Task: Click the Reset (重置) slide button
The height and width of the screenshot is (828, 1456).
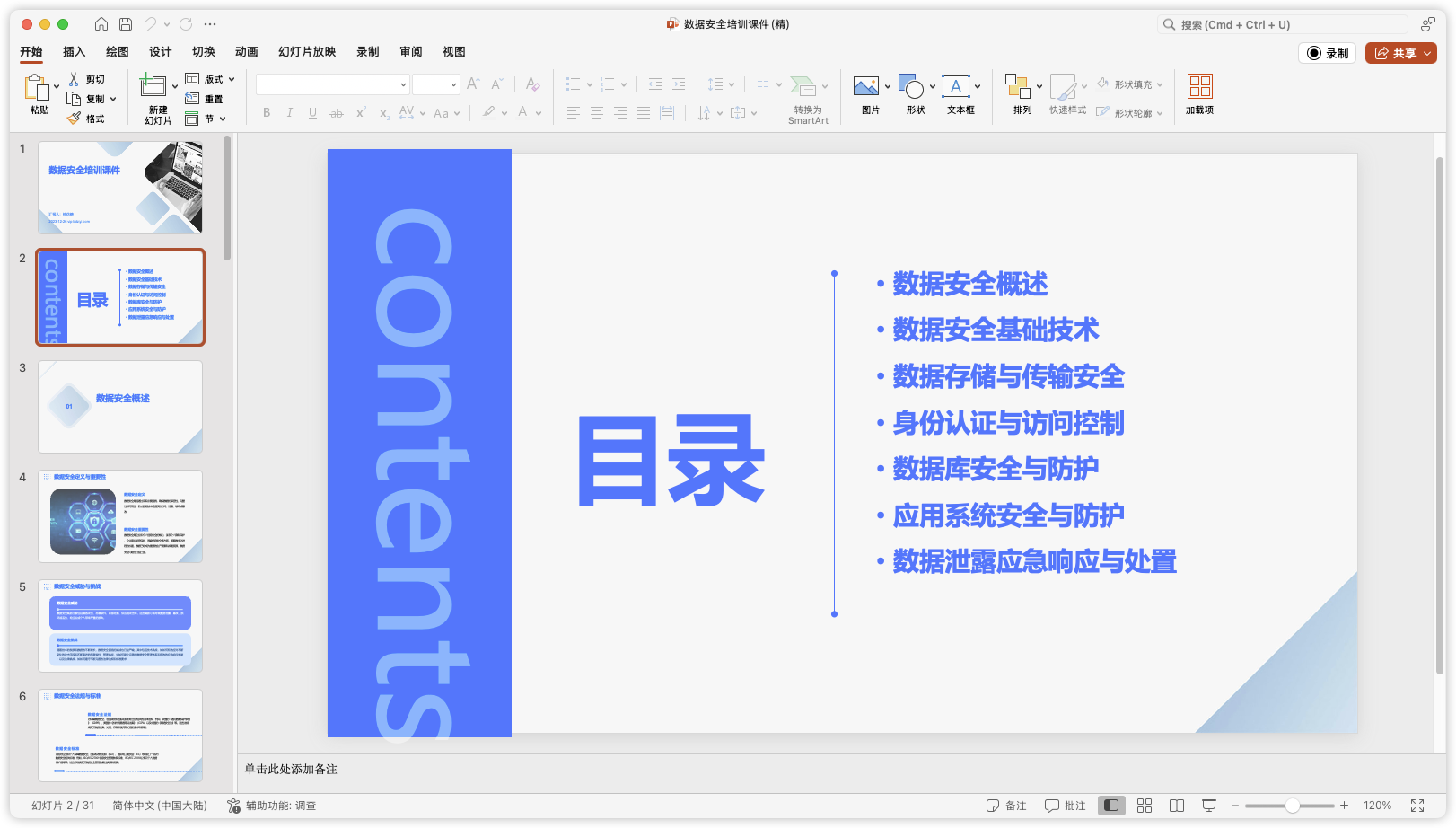Action: 205,99
